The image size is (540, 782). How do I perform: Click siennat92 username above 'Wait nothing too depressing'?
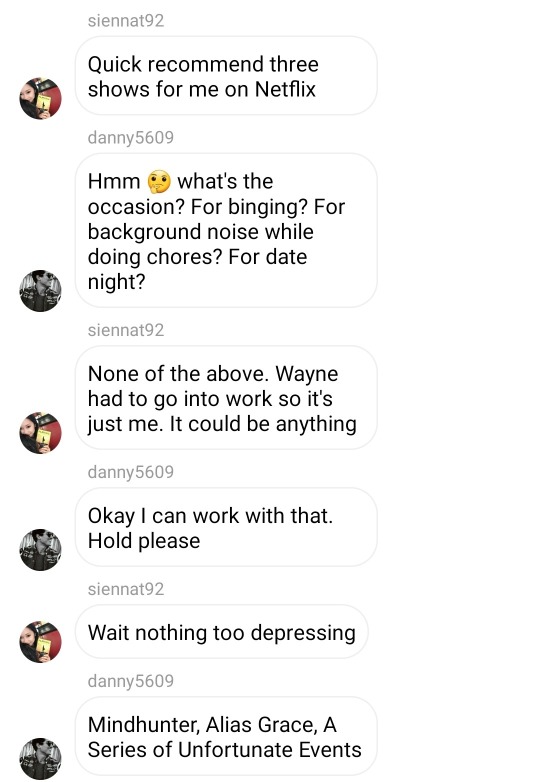[x=126, y=589]
